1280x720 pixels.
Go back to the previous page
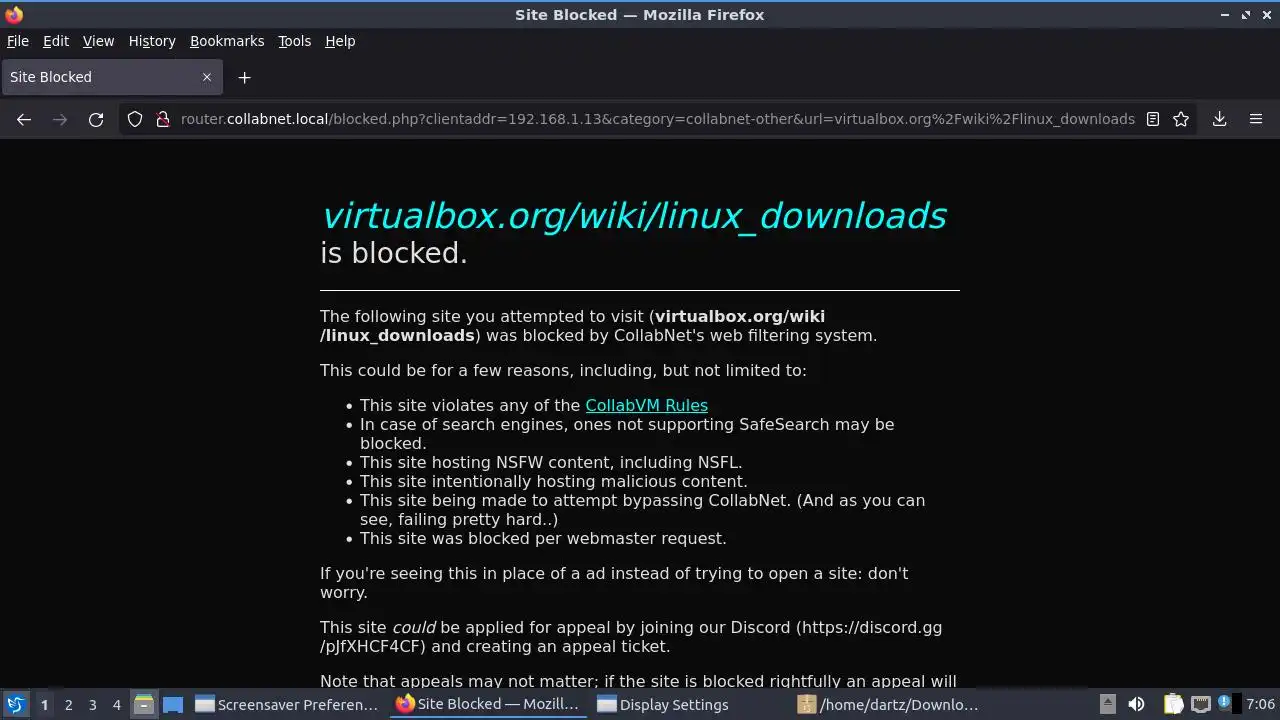pyautogui.click(x=24, y=119)
